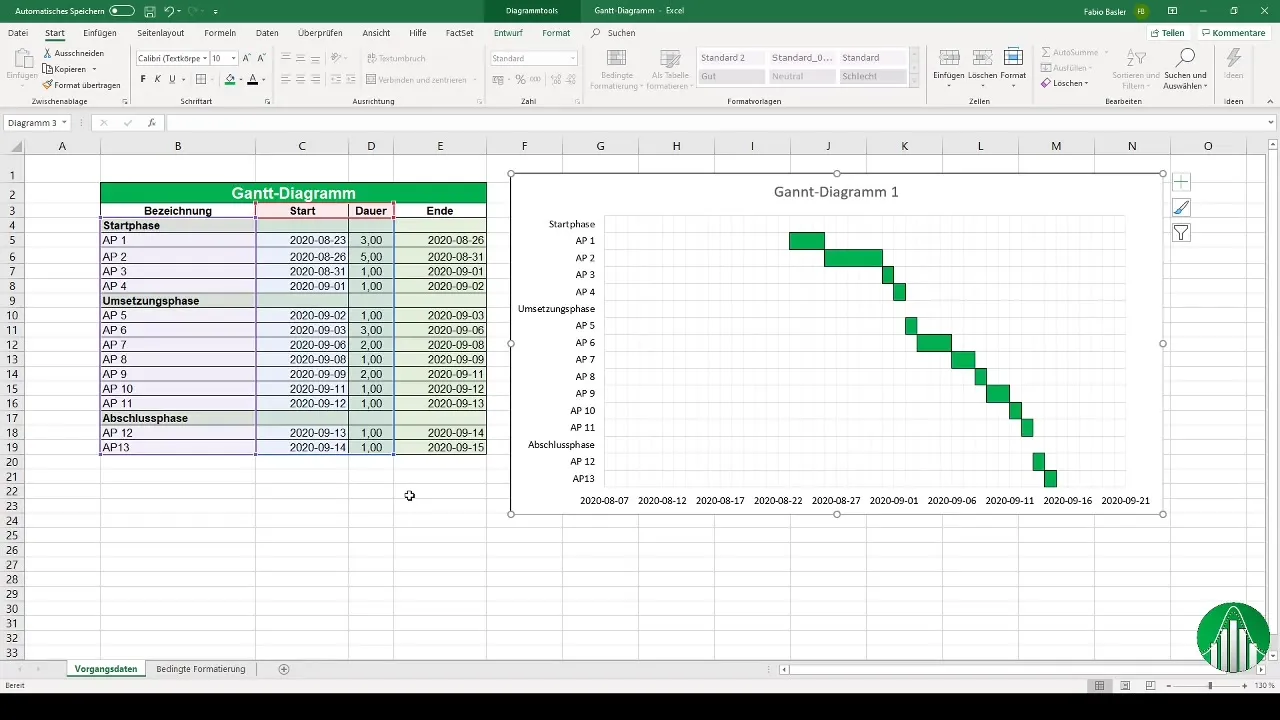Click the Teilen button
Image resolution: width=1280 pixels, height=720 pixels.
(x=1170, y=33)
